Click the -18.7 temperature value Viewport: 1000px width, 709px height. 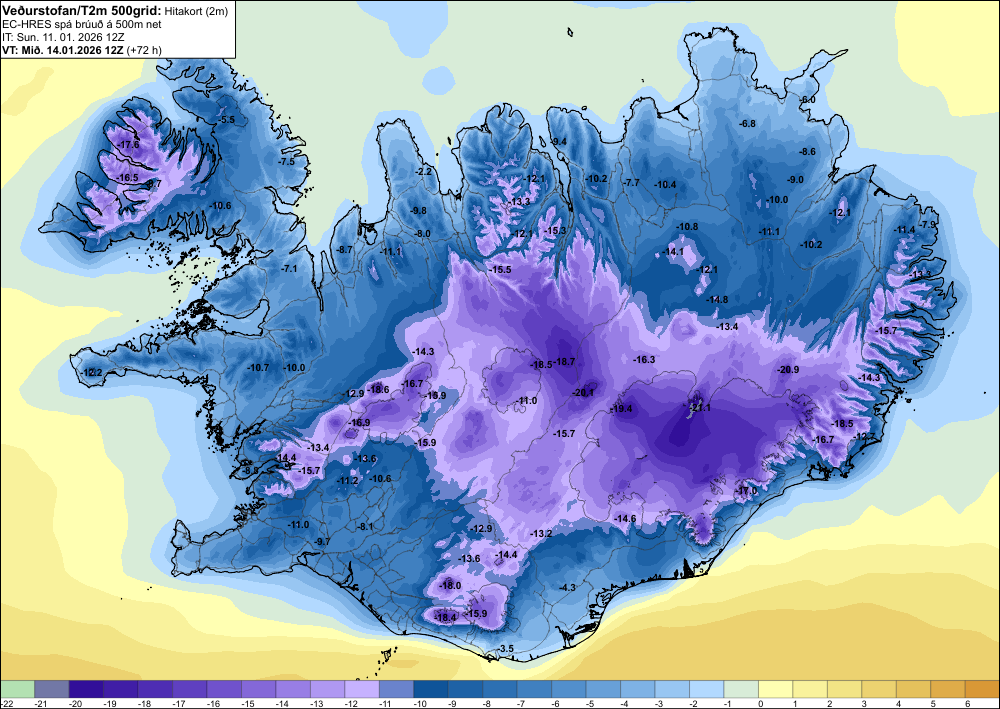pyautogui.click(x=565, y=362)
